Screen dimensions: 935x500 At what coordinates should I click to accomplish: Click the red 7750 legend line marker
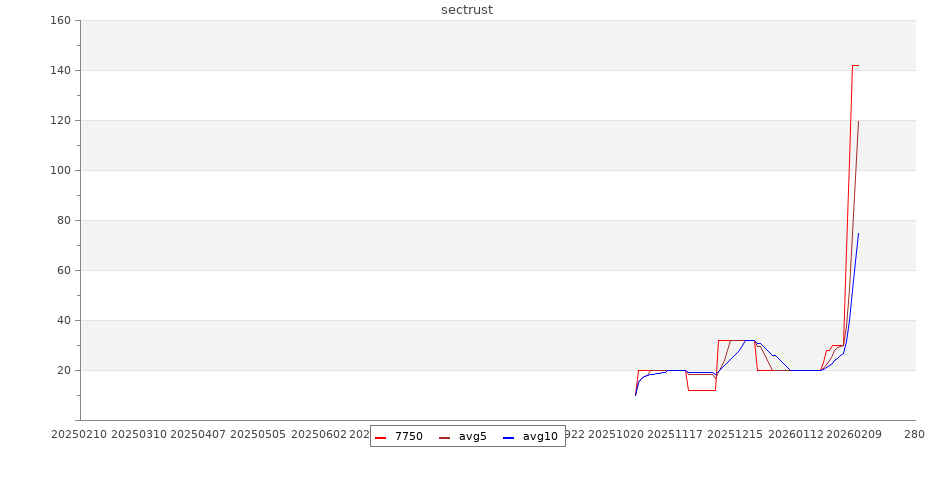(x=381, y=437)
